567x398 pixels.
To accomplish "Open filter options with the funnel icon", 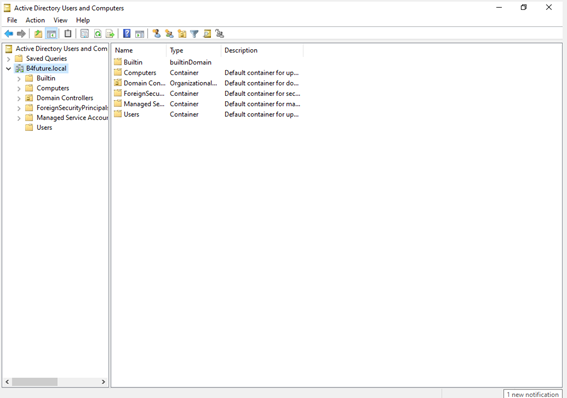I will pos(194,34).
